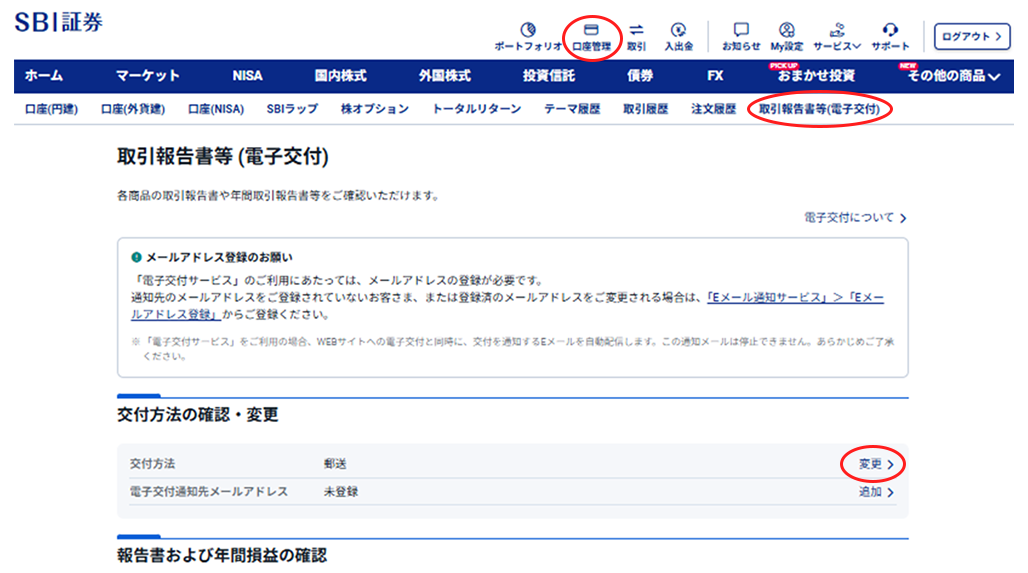Switch to 取引報告書等(電子交付) tab

point(819,109)
